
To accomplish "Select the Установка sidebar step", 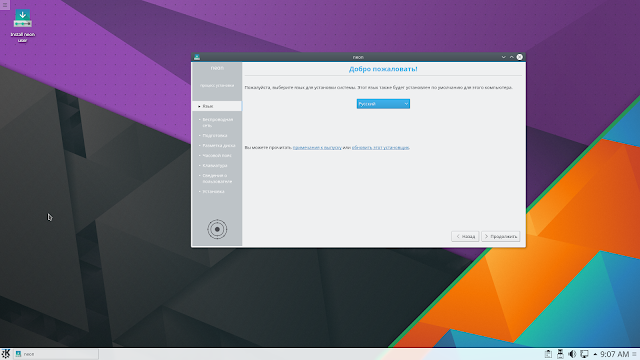I will [x=213, y=191].
